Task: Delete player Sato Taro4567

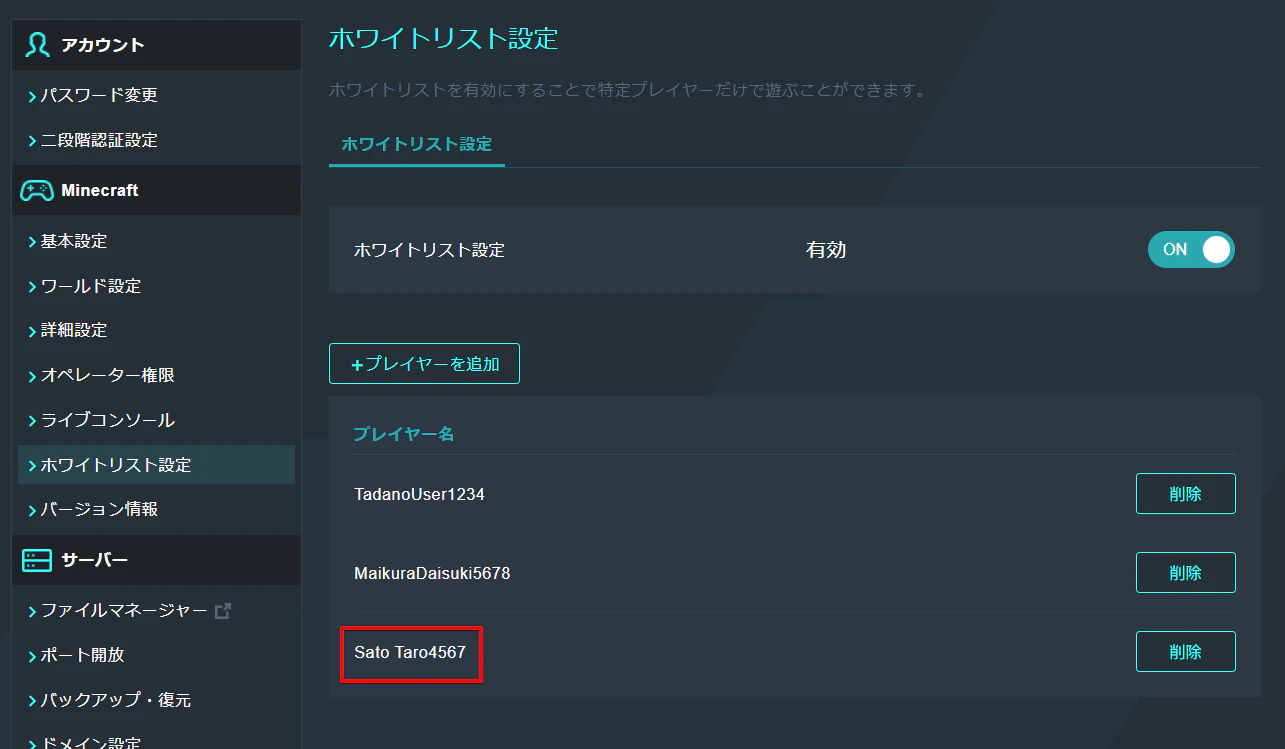Action: 1185,652
